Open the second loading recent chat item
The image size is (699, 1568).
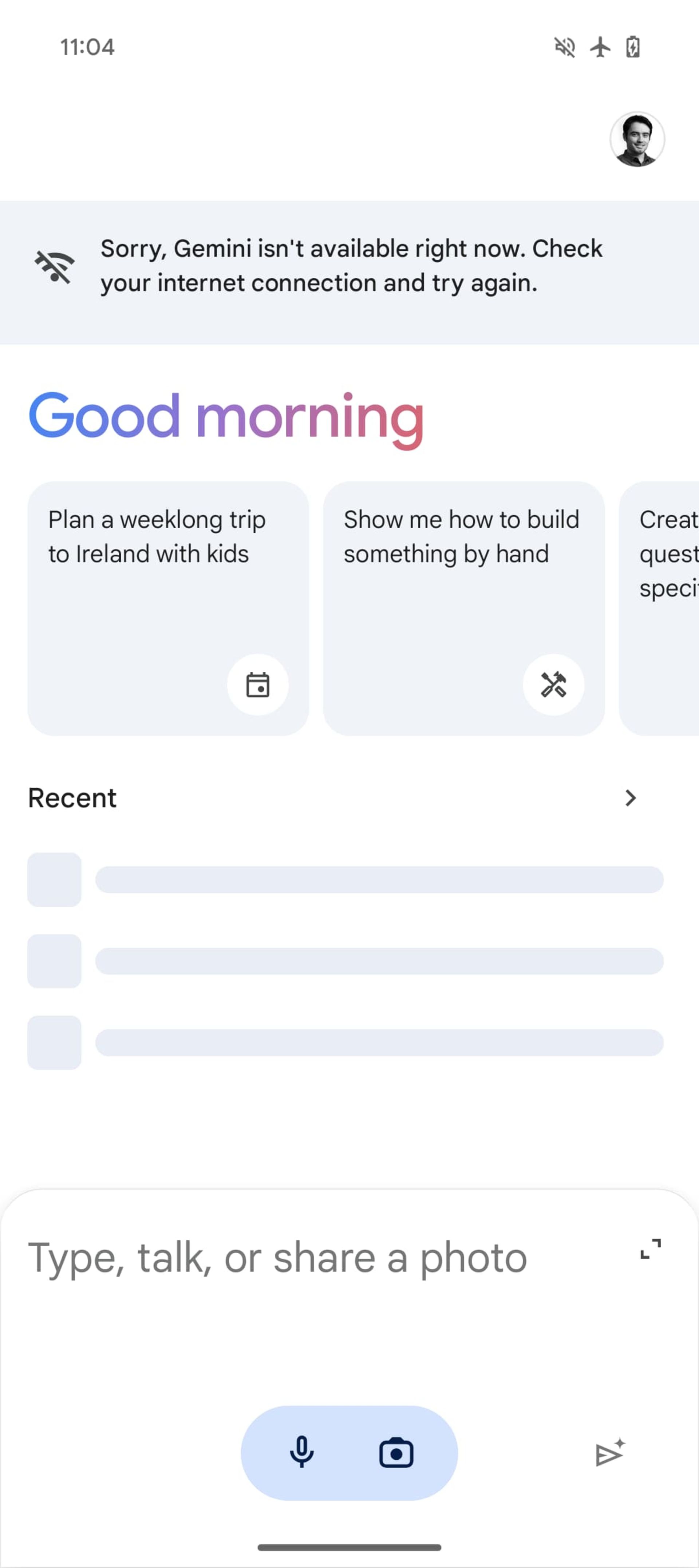[x=345, y=961]
